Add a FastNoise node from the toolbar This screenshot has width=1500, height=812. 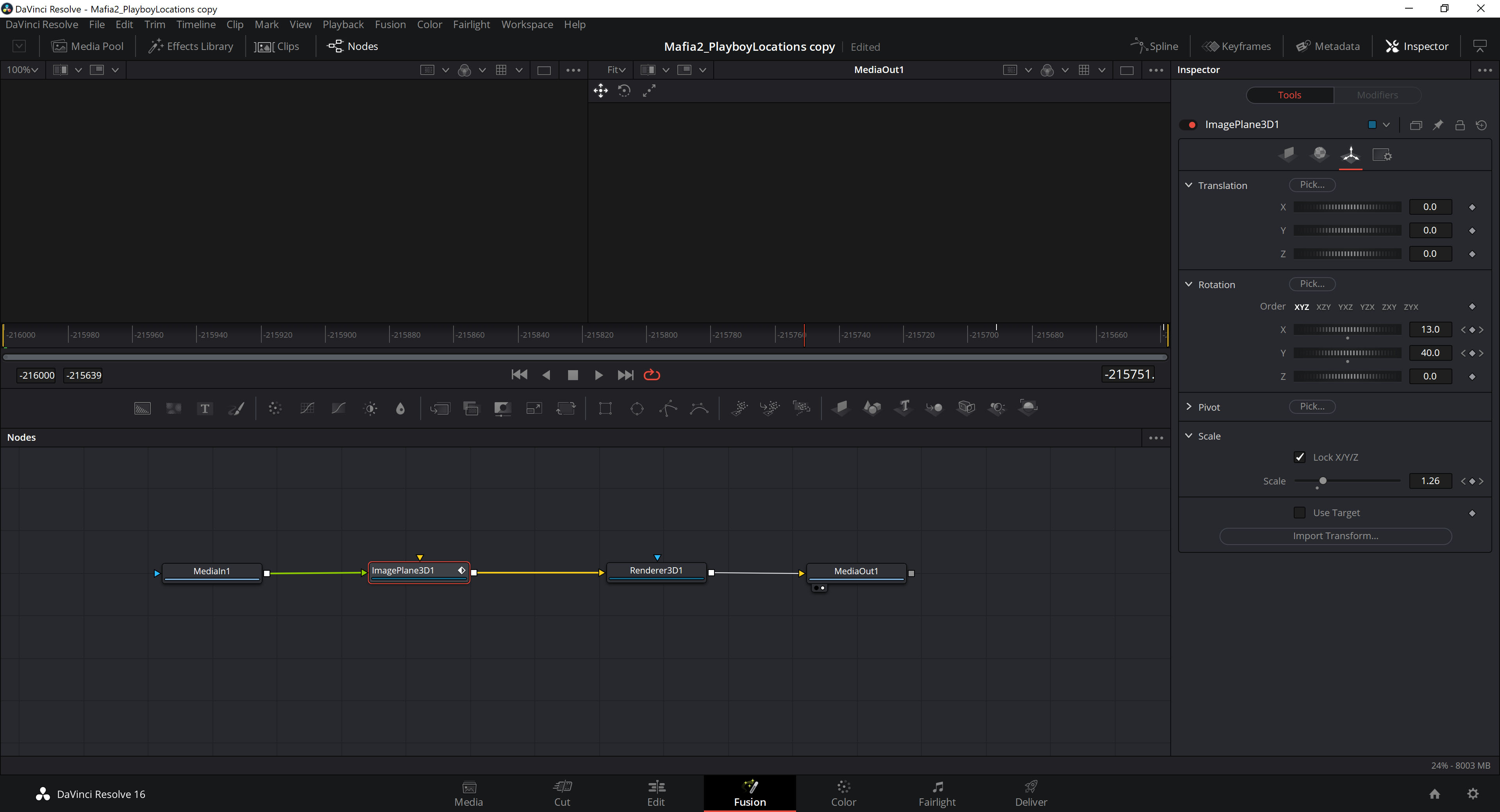(x=173, y=409)
